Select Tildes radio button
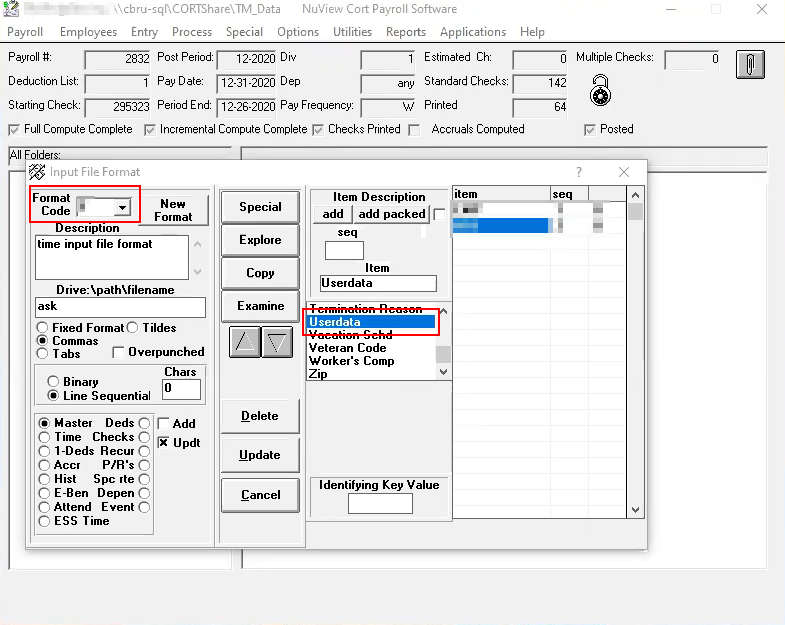The image size is (785, 625). coord(132,328)
